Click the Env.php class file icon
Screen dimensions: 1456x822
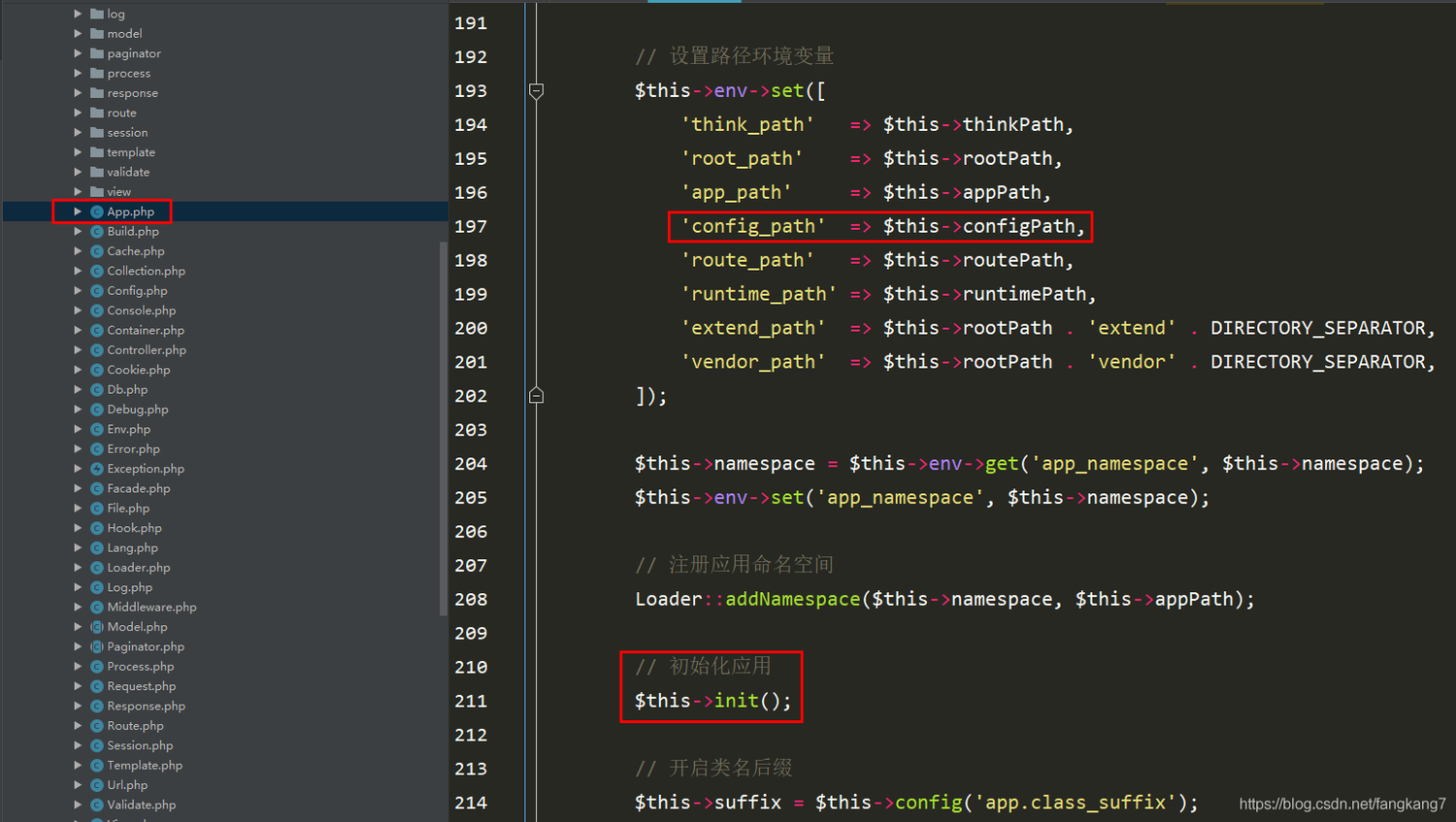coord(97,429)
